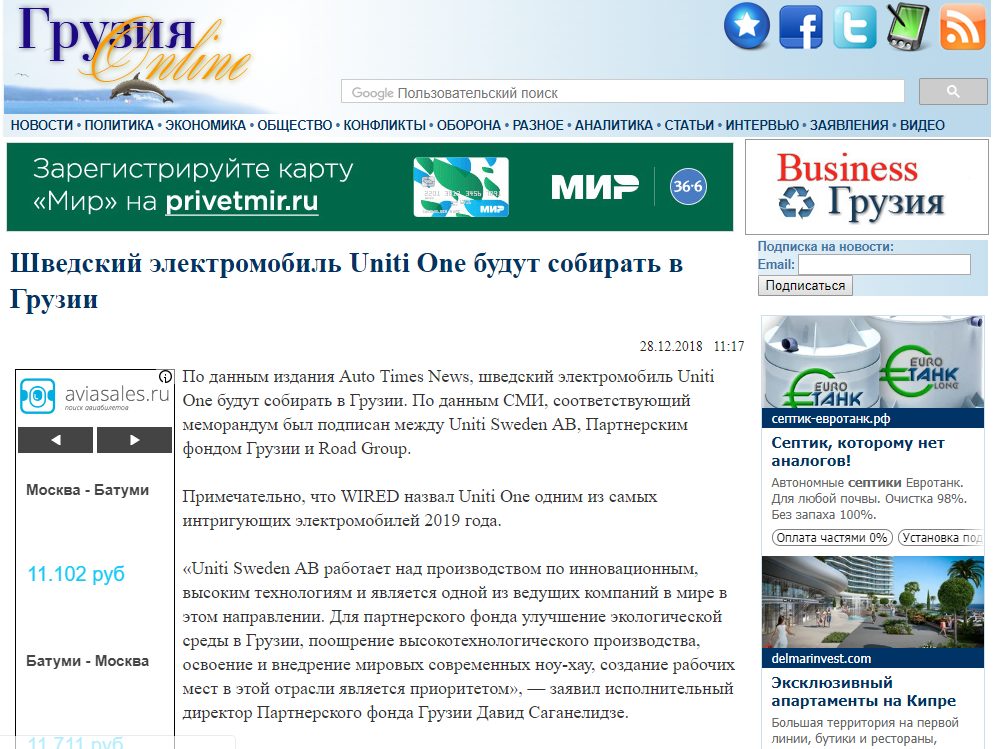The width and height of the screenshot is (1006, 749).
Task: Click the paragraph mentioning WIRED
Action: [x=420, y=508]
